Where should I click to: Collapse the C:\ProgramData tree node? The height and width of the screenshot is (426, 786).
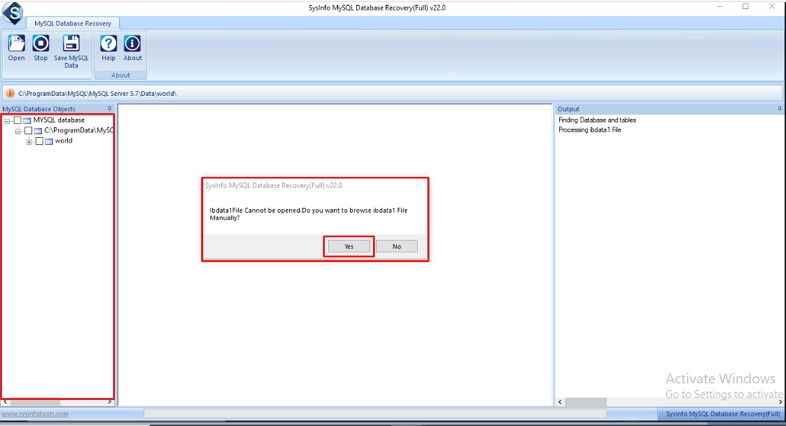tap(18, 131)
